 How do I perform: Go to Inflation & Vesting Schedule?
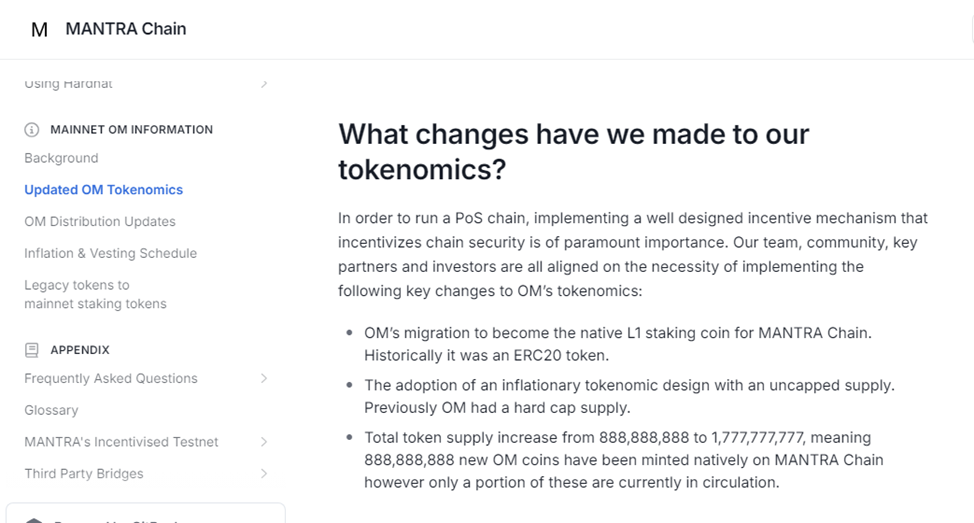click(x=111, y=253)
